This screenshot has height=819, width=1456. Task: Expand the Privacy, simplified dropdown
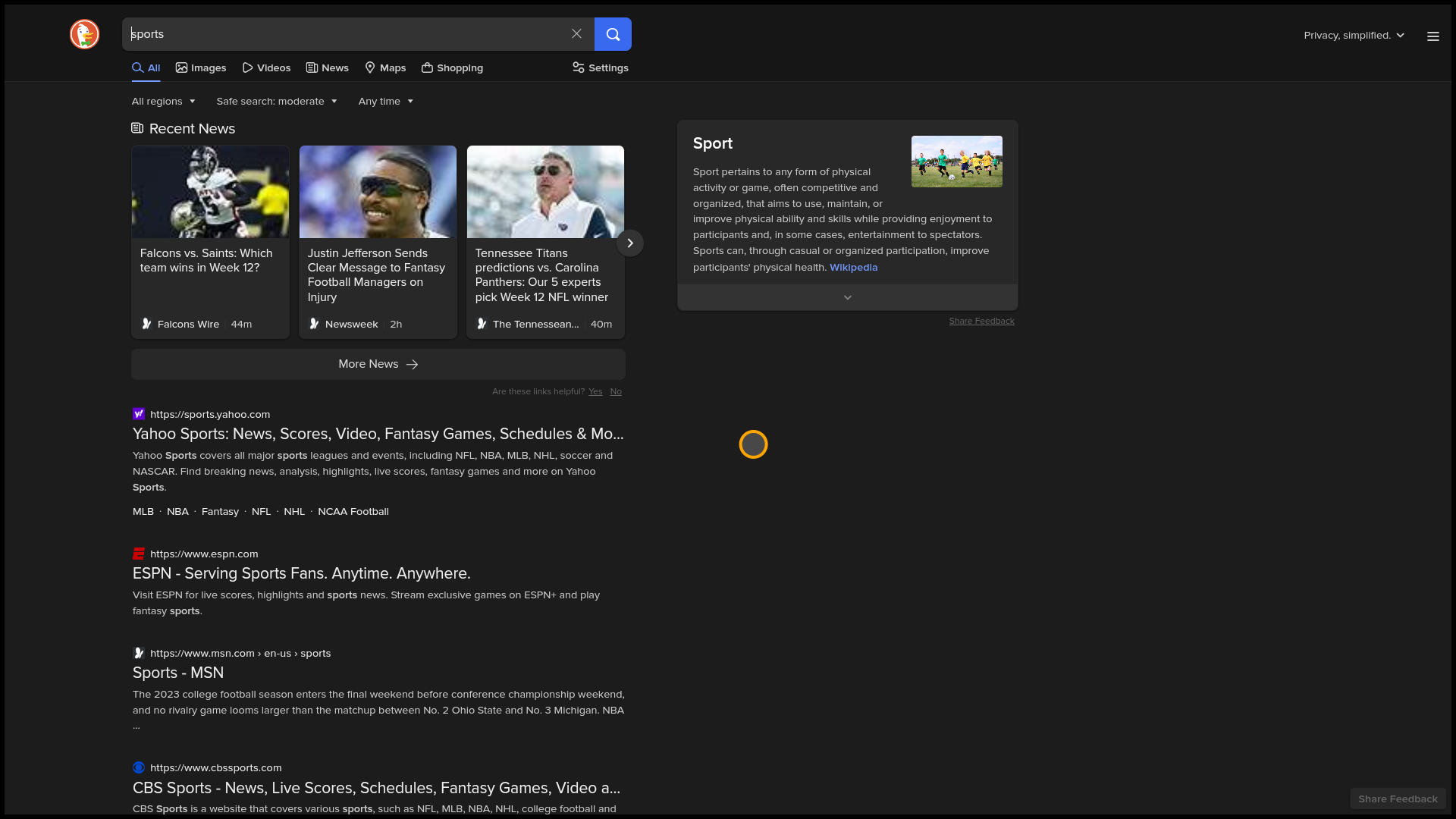tap(1354, 36)
